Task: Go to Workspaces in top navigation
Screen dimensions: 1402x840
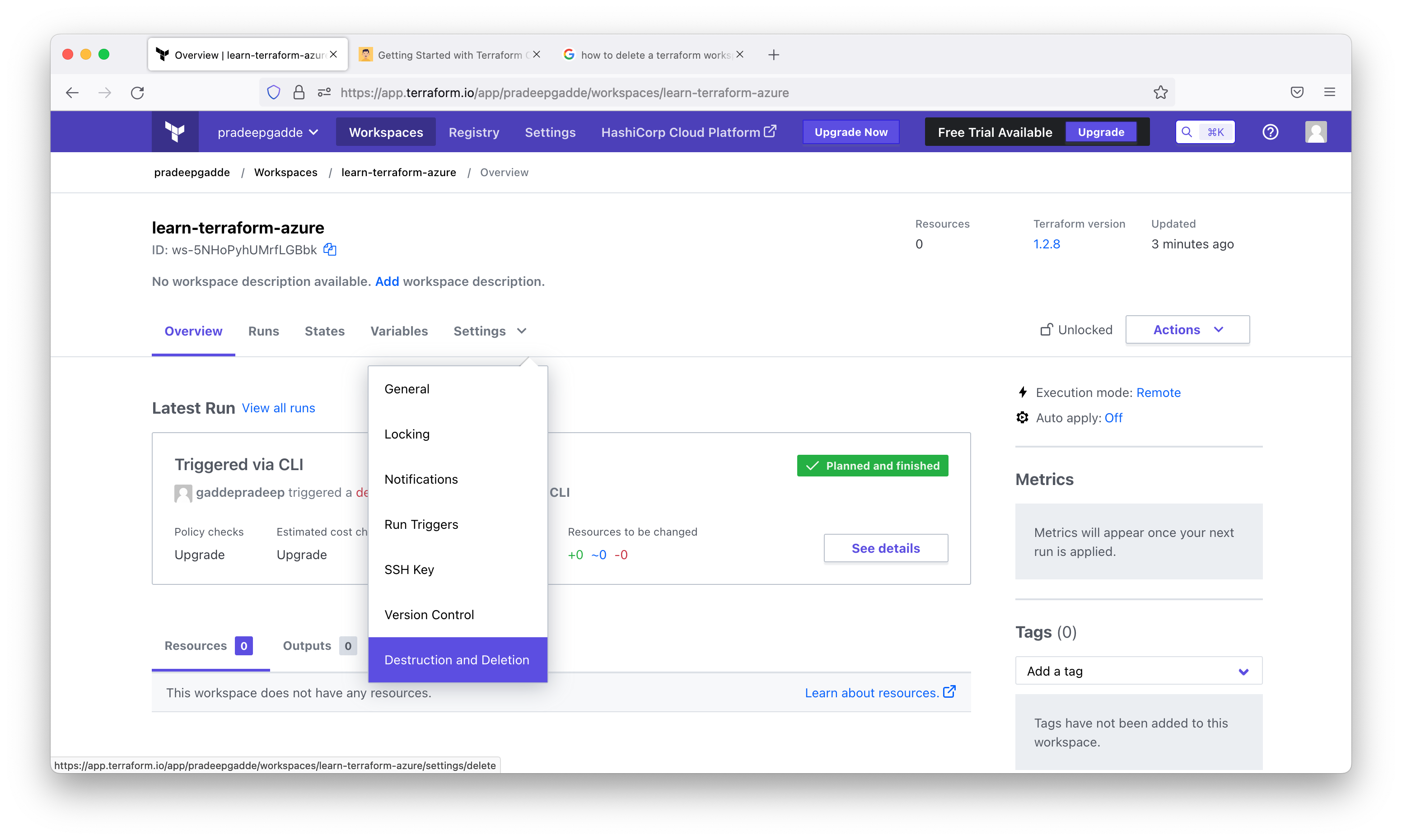Action: click(386, 132)
